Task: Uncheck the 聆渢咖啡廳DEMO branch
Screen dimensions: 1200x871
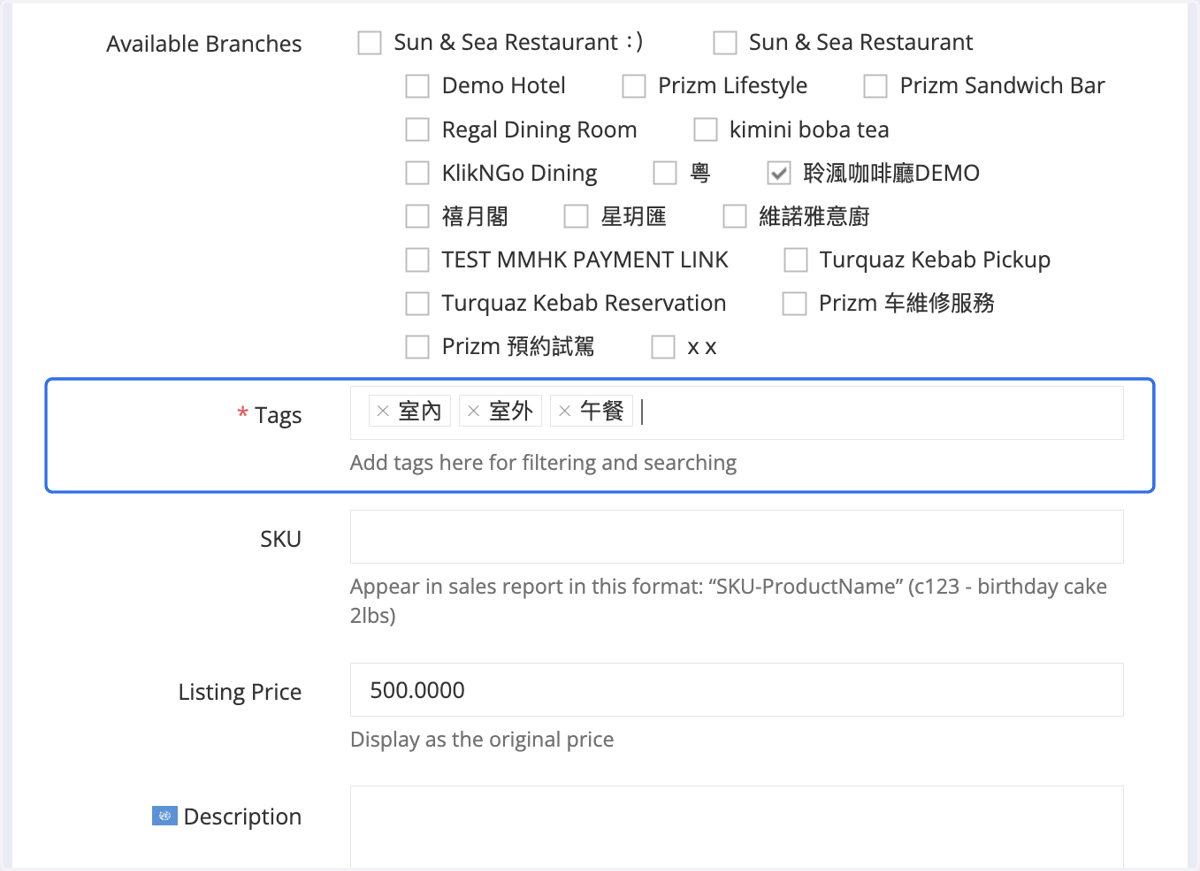Action: [x=779, y=173]
